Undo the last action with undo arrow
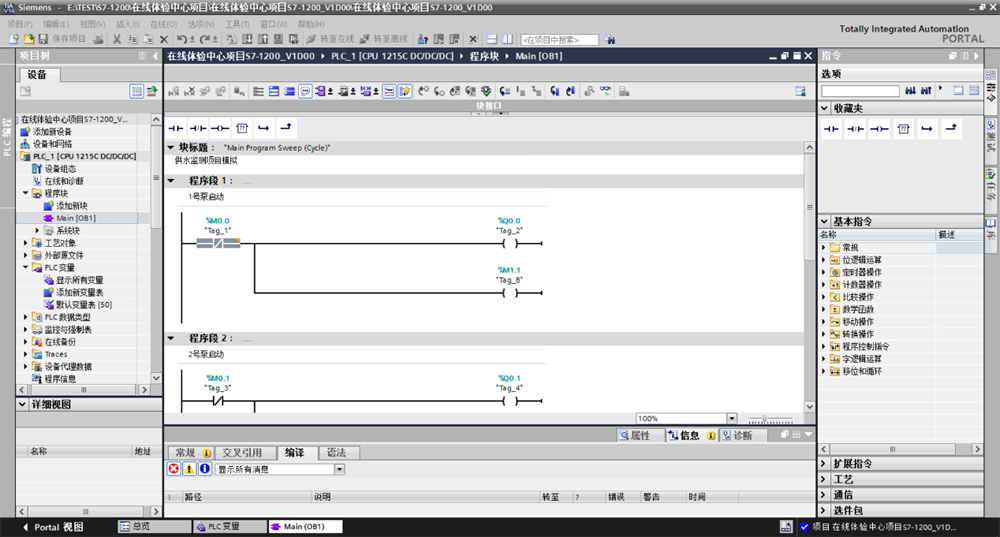 182,40
